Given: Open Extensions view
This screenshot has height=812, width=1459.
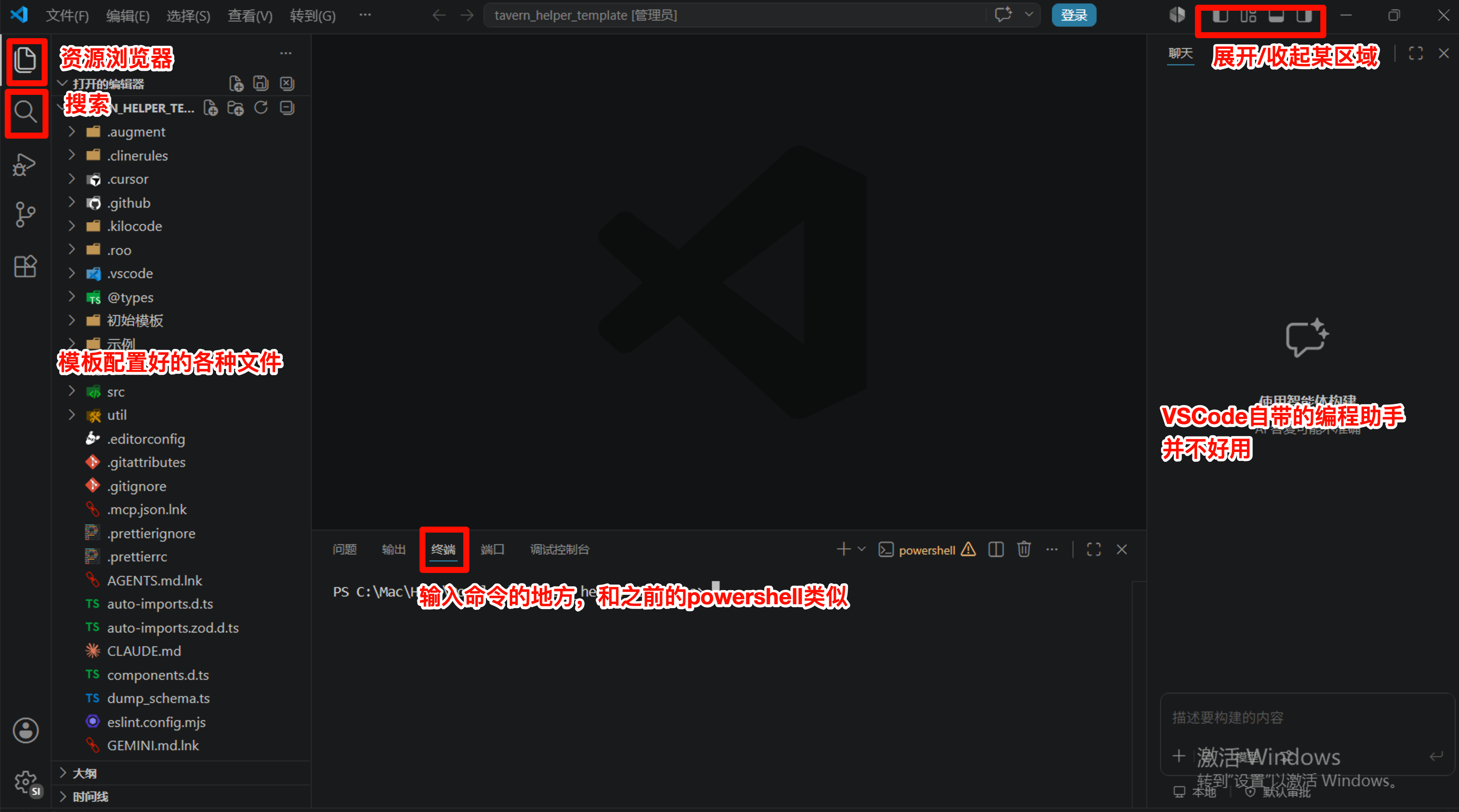Looking at the screenshot, I should point(25,266).
